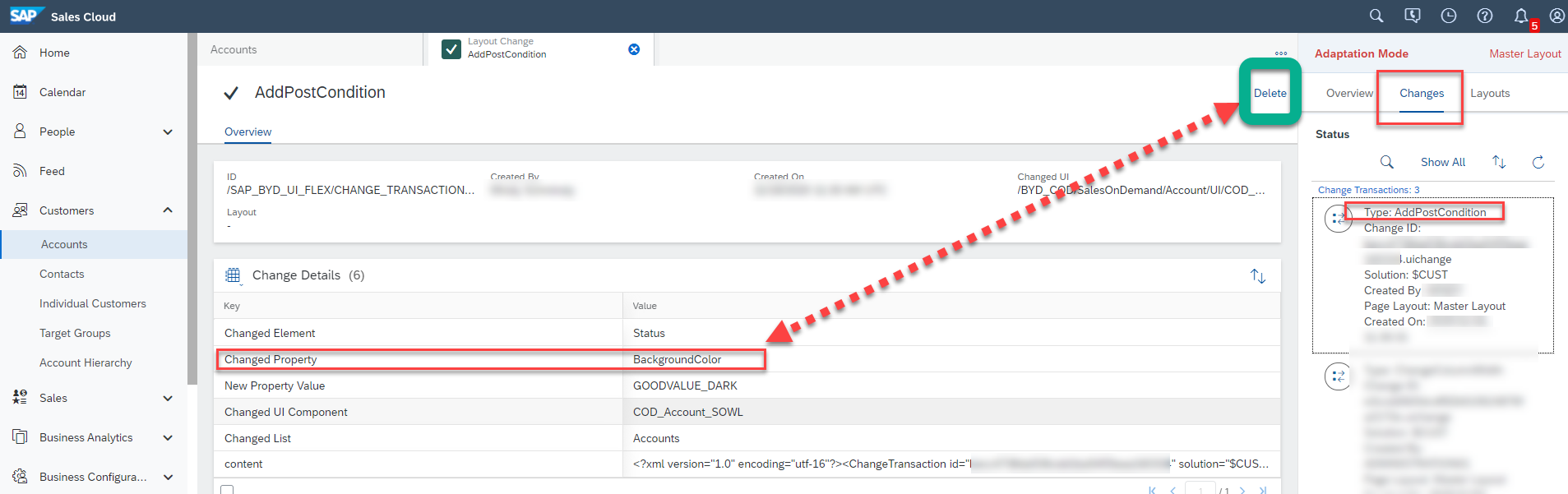Click the 'COD_Account_SOWL' value cell
The height and width of the screenshot is (494, 1568).
[x=951, y=412]
